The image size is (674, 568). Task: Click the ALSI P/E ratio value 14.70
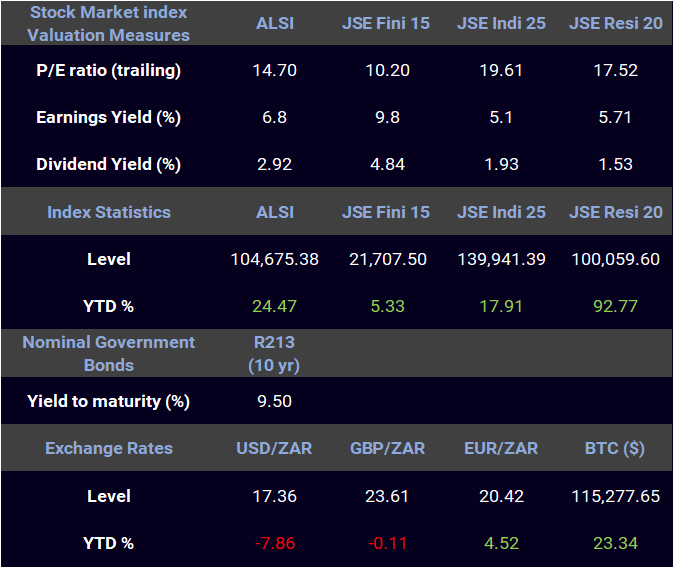(x=274, y=70)
